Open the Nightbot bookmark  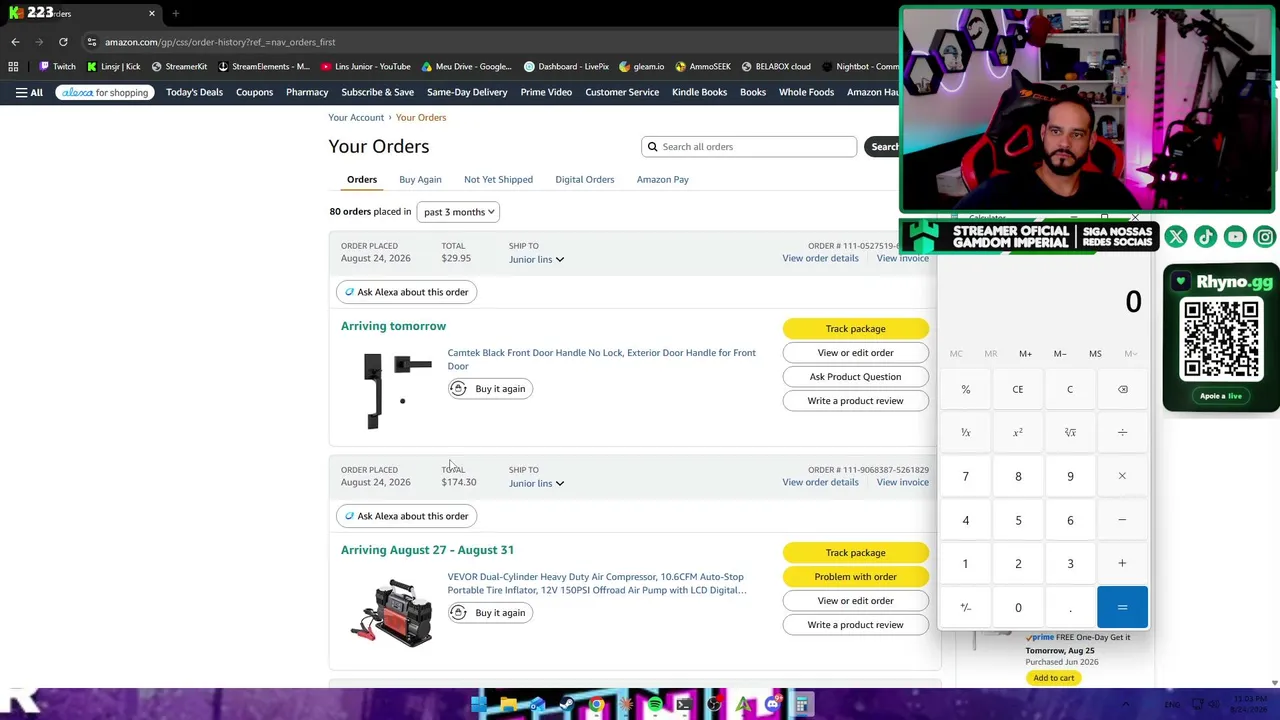coord(860,67)
